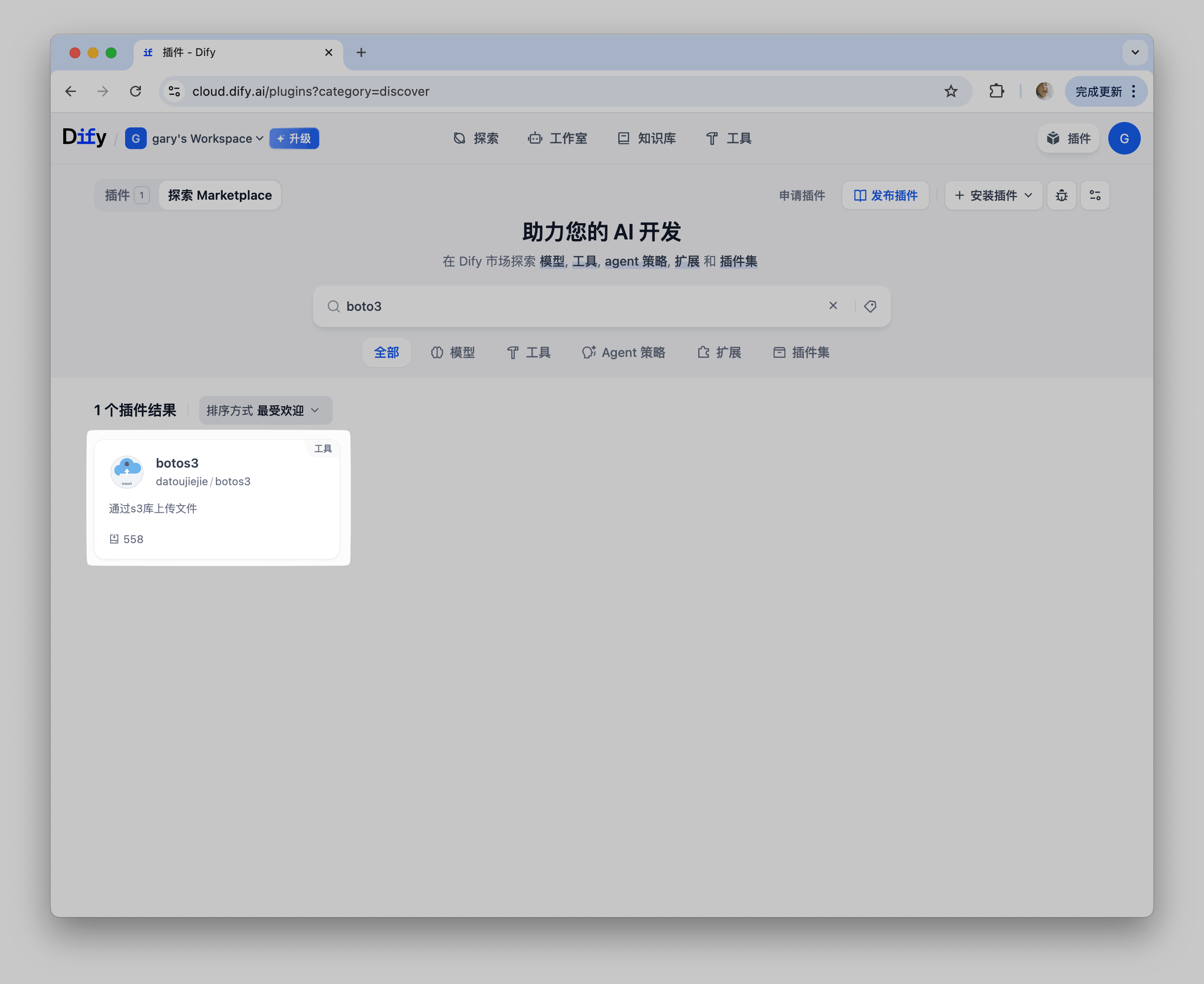
Task: Open Chrome extensions puzzle icon
Action: 997,91
